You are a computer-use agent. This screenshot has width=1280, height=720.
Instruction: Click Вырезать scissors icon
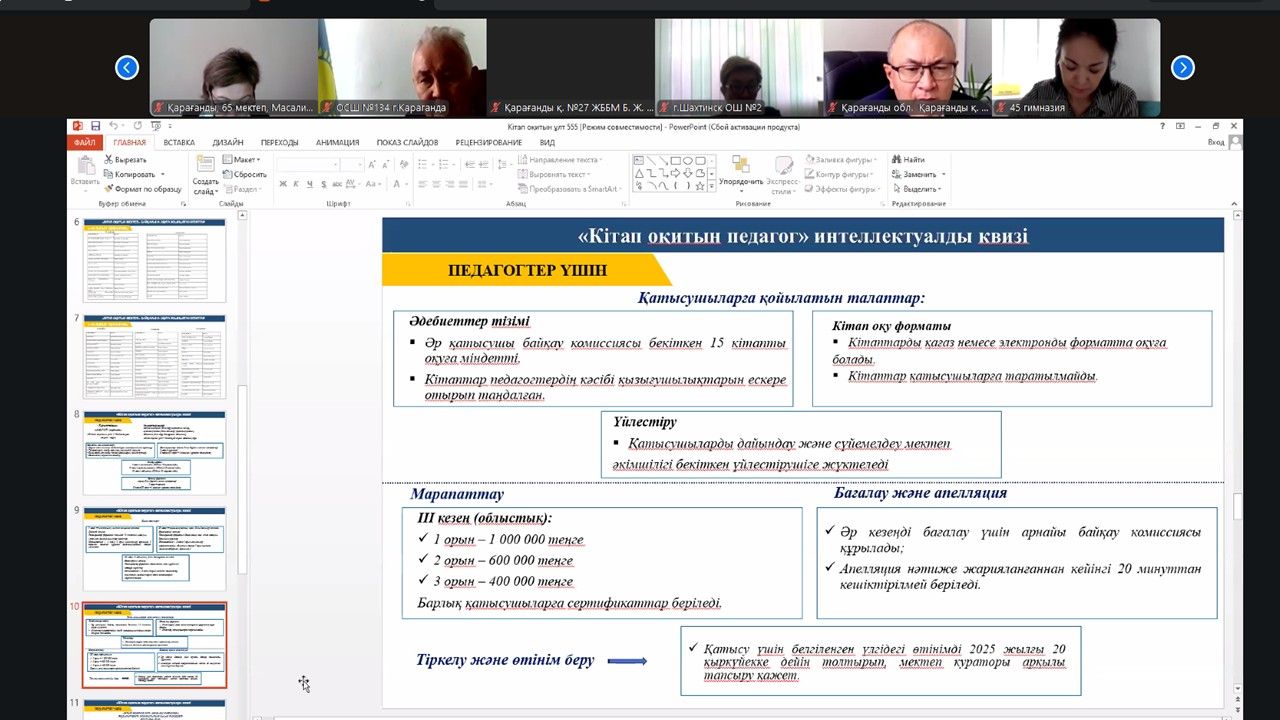tap(108, 160)
